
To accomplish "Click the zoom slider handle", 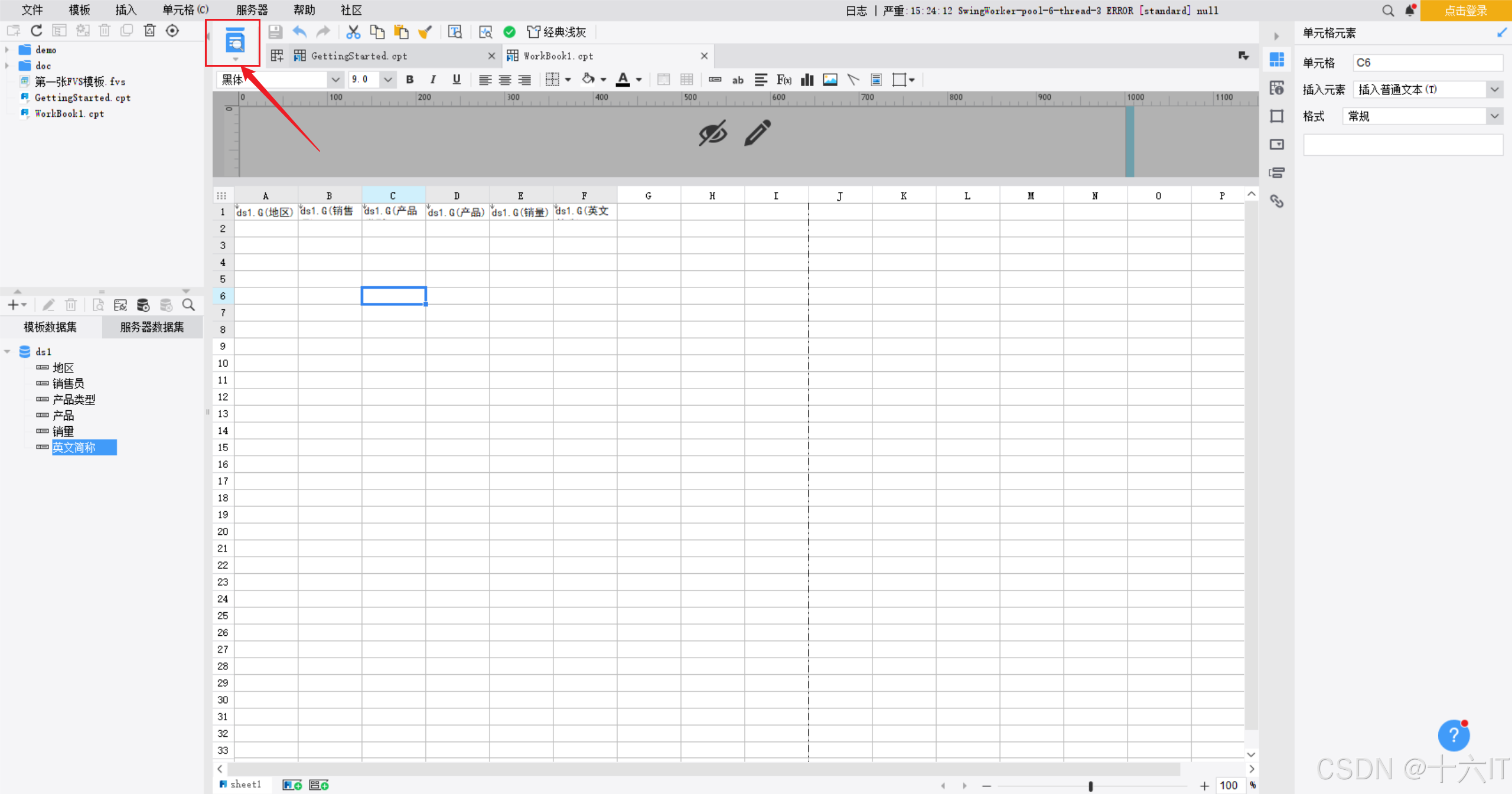I will coord(1090,786).
